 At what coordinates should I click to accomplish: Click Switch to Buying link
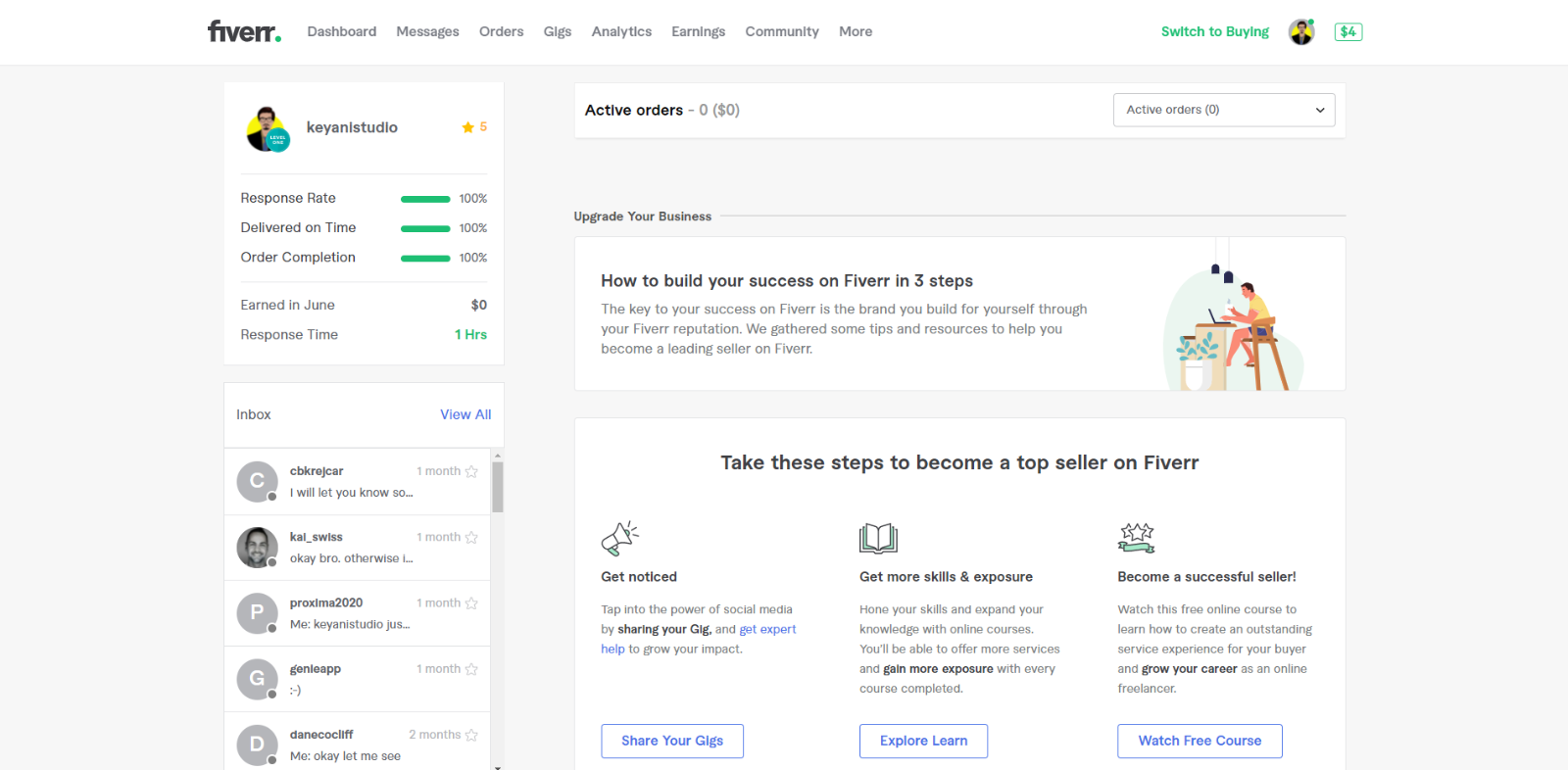(1215, 31)
